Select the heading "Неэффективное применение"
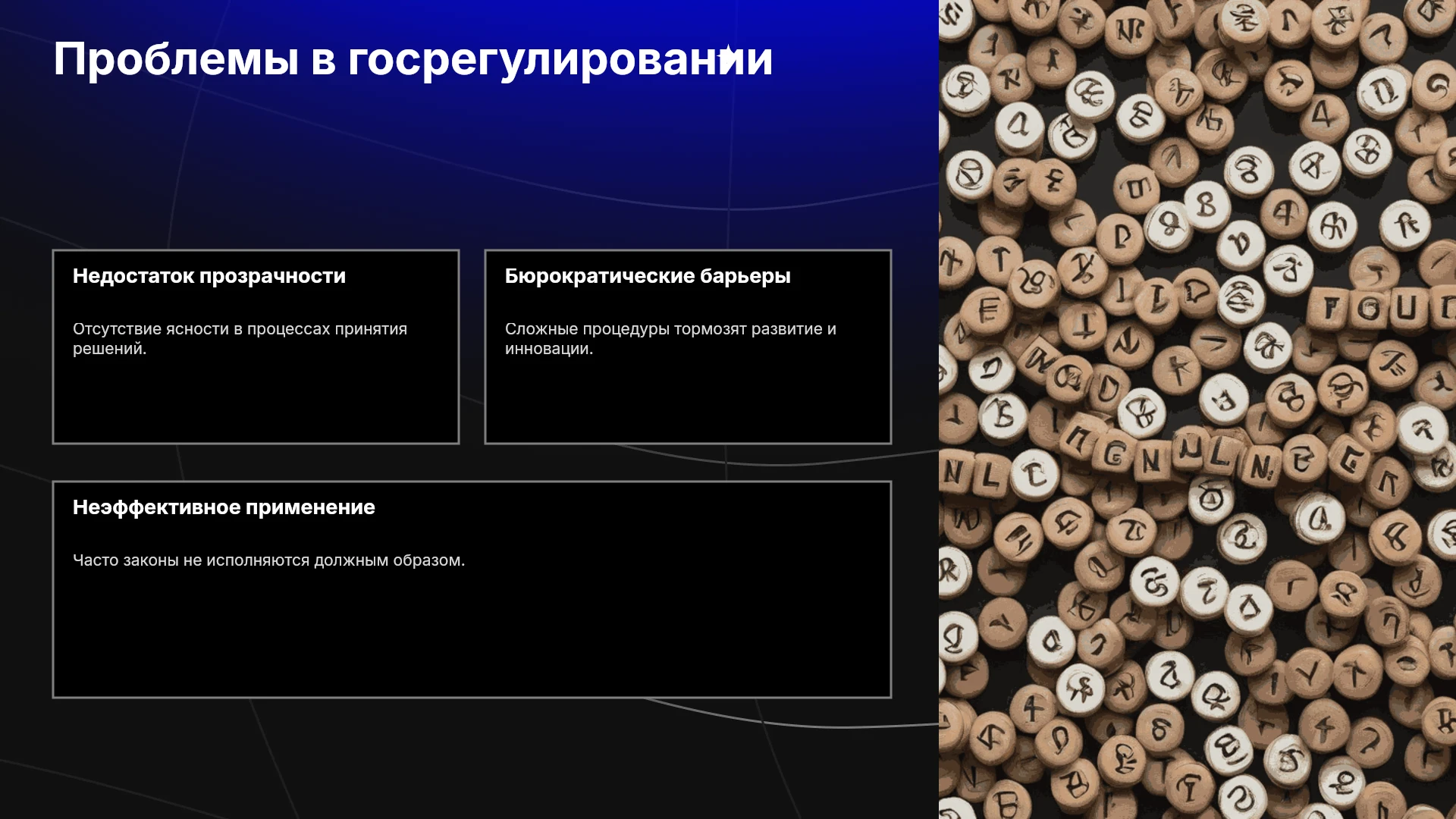 [224, 507]
